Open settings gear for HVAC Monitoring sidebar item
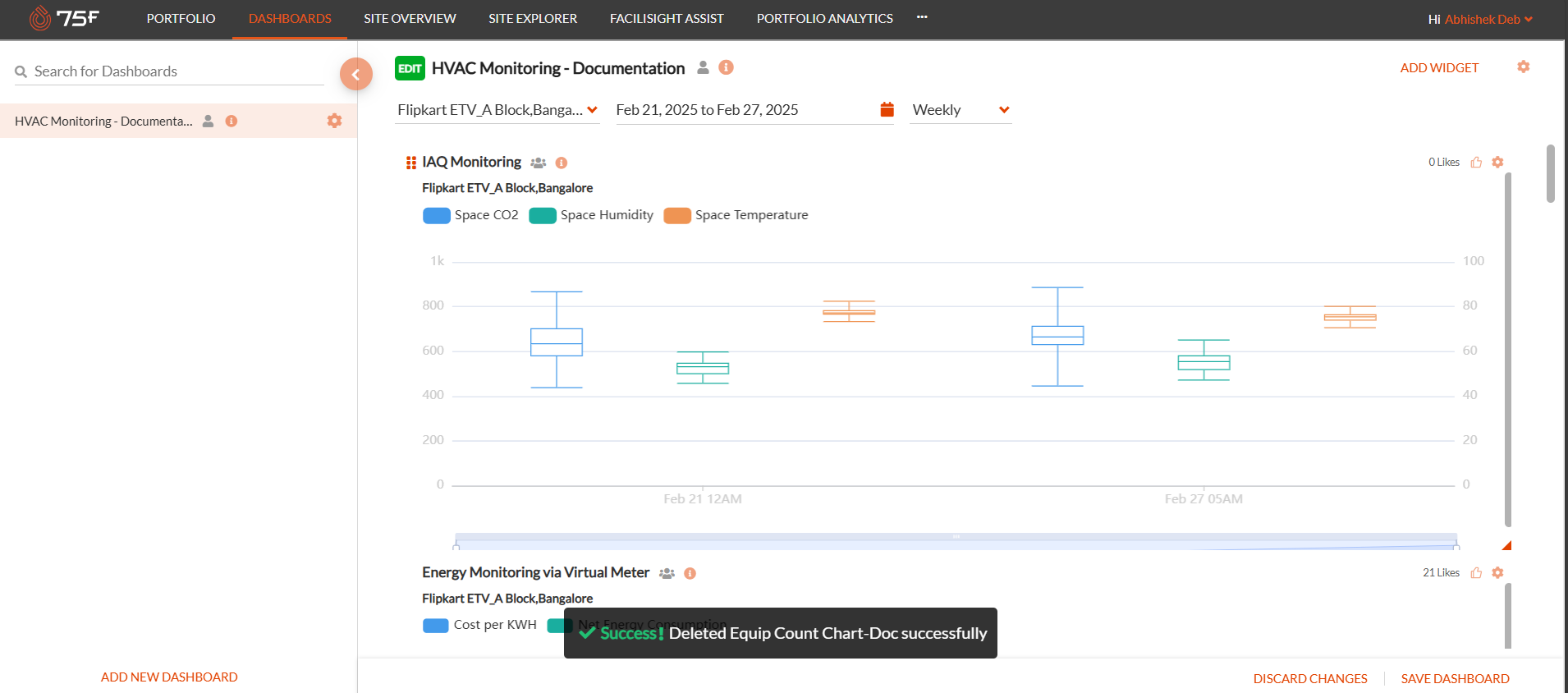The width and height of the screenshot is (1568, 693). pos(334,121)
